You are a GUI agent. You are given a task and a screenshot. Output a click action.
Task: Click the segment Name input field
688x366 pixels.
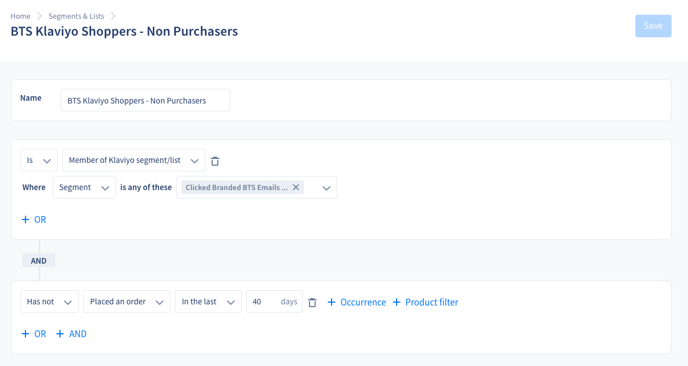[x=145, y=100]
